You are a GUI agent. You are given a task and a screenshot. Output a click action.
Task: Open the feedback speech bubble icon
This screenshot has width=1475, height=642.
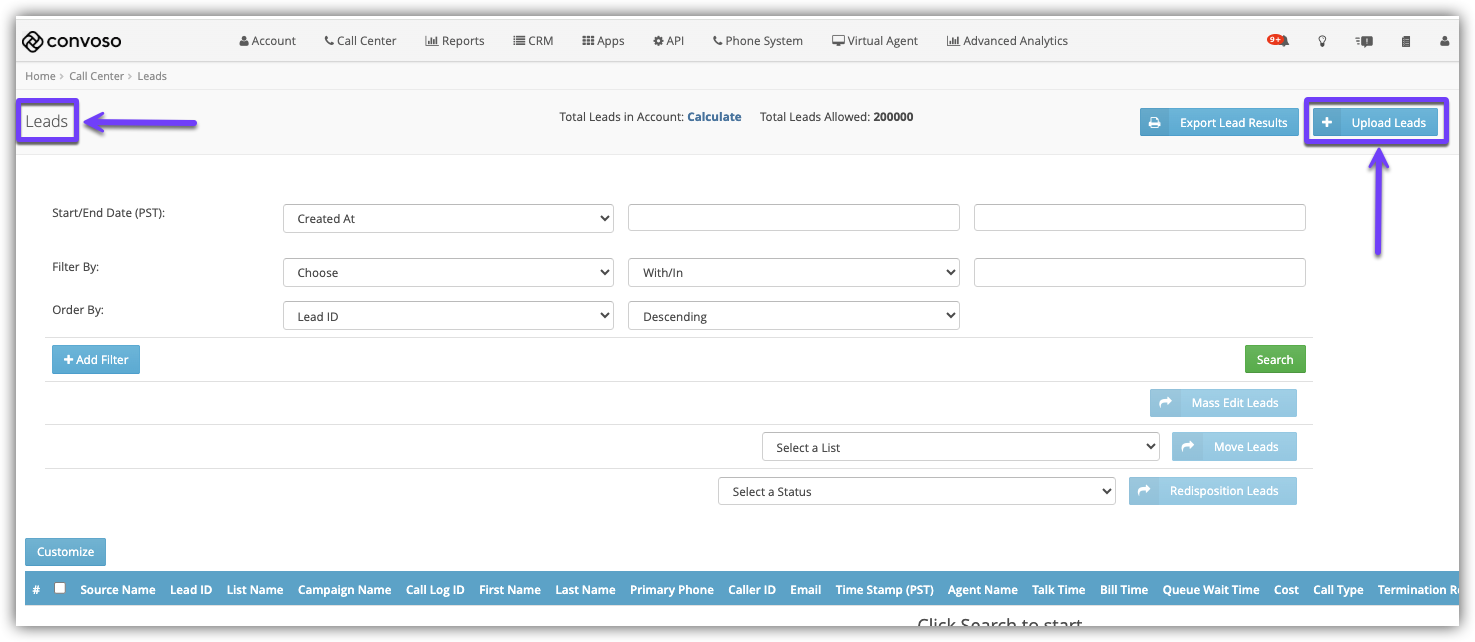coord(1364,41)
